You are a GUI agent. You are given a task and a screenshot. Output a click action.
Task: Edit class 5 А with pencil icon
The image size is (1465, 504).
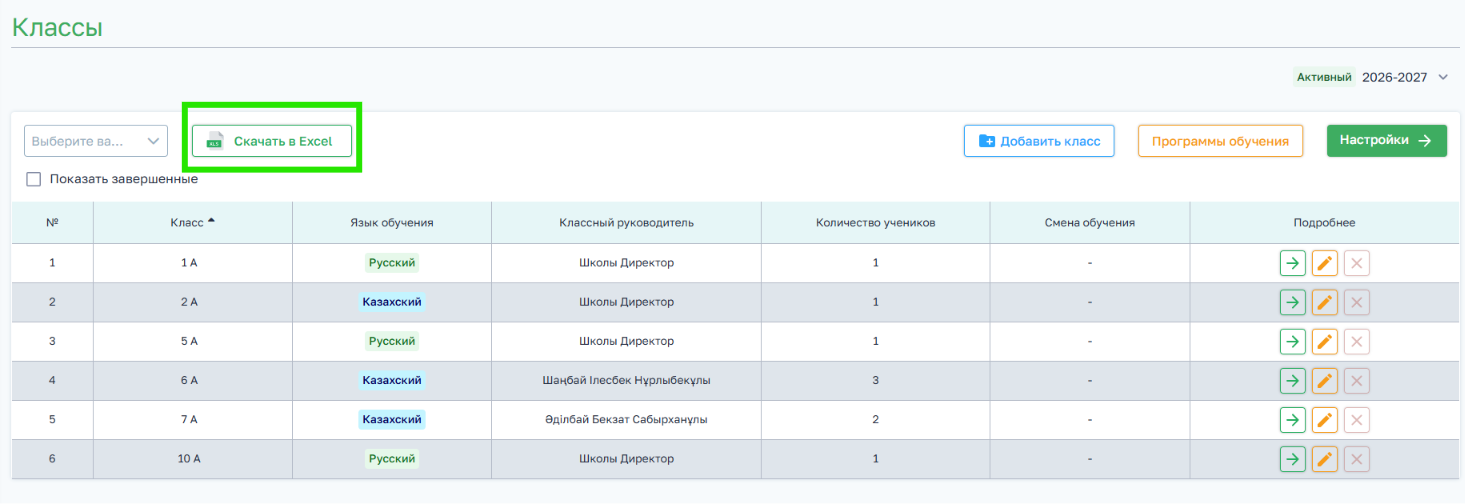[1325, 341]
